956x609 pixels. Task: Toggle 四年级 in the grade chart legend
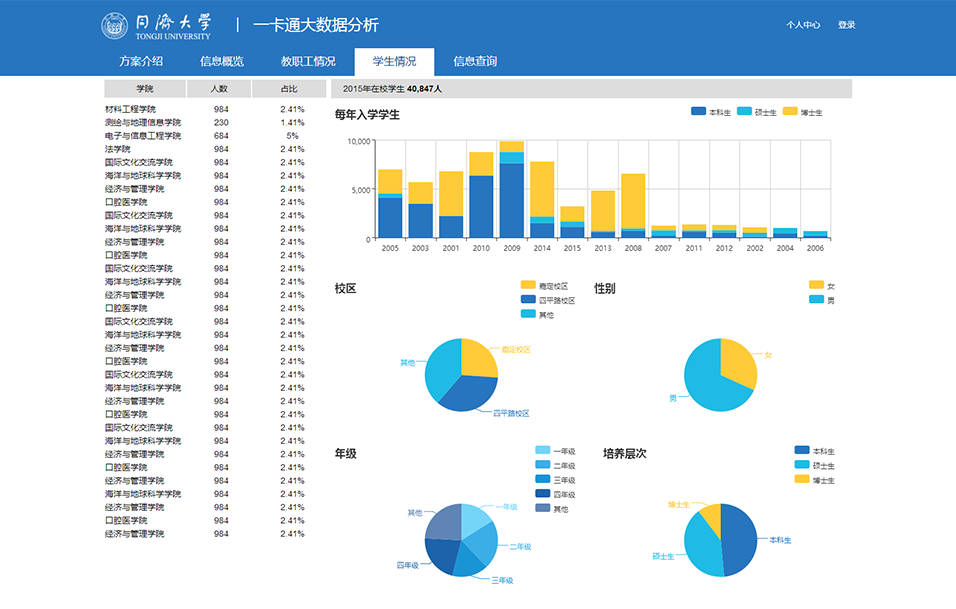[555, 494]
